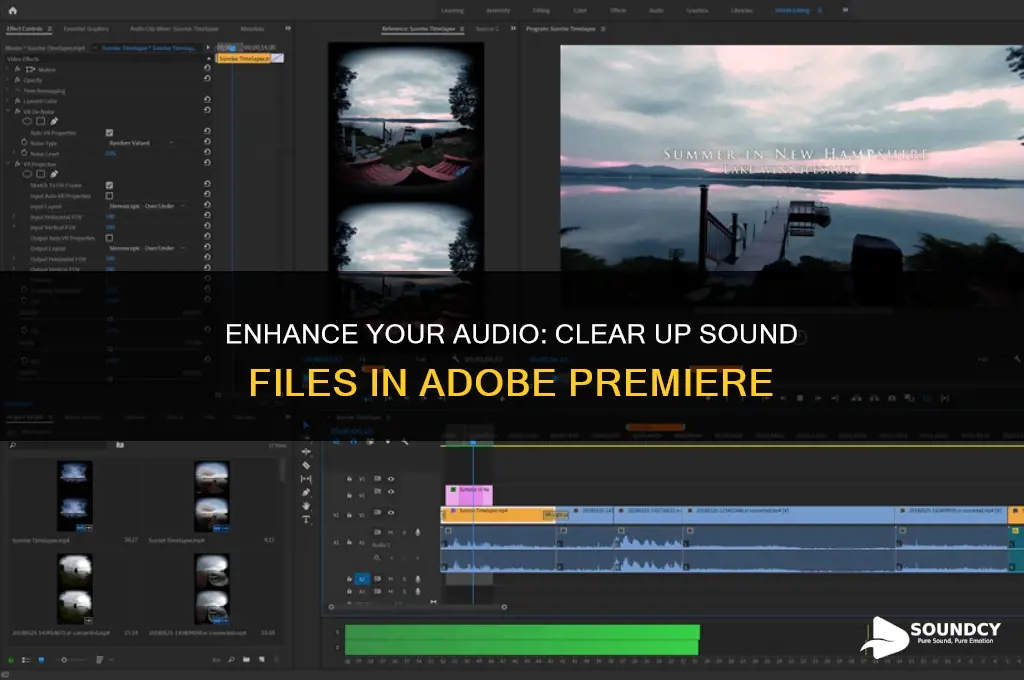Viewport: 1024px width, 680px height.
Task: Open Input Layout Stereoscopic dropdown
Action: (146, 206)
